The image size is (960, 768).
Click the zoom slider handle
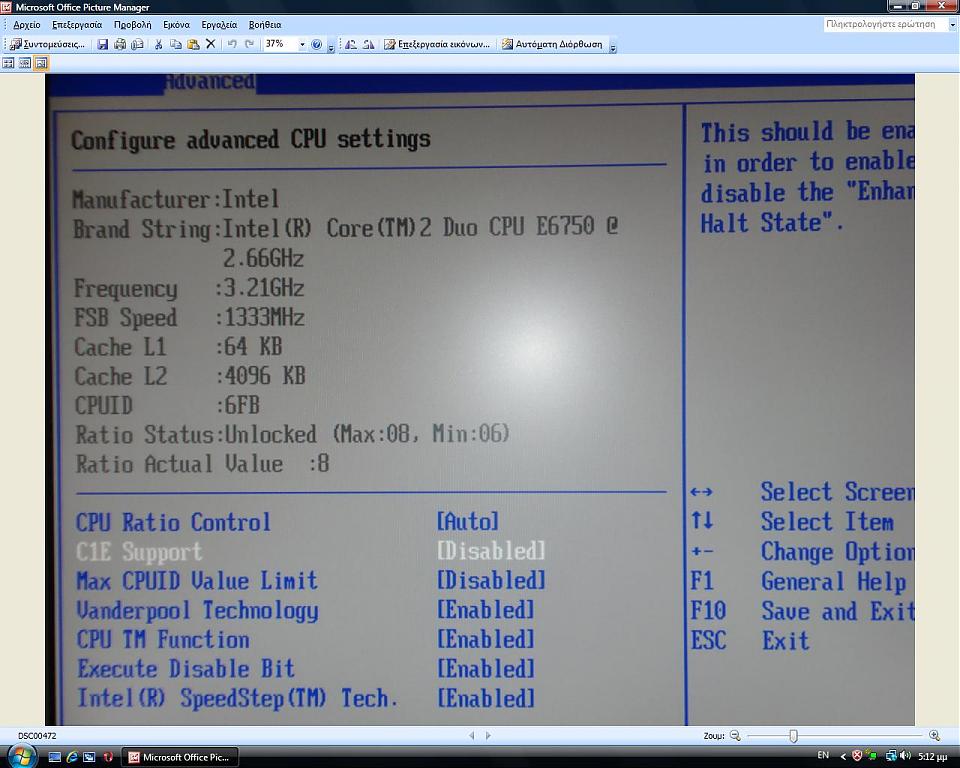(x=793, y=736)
